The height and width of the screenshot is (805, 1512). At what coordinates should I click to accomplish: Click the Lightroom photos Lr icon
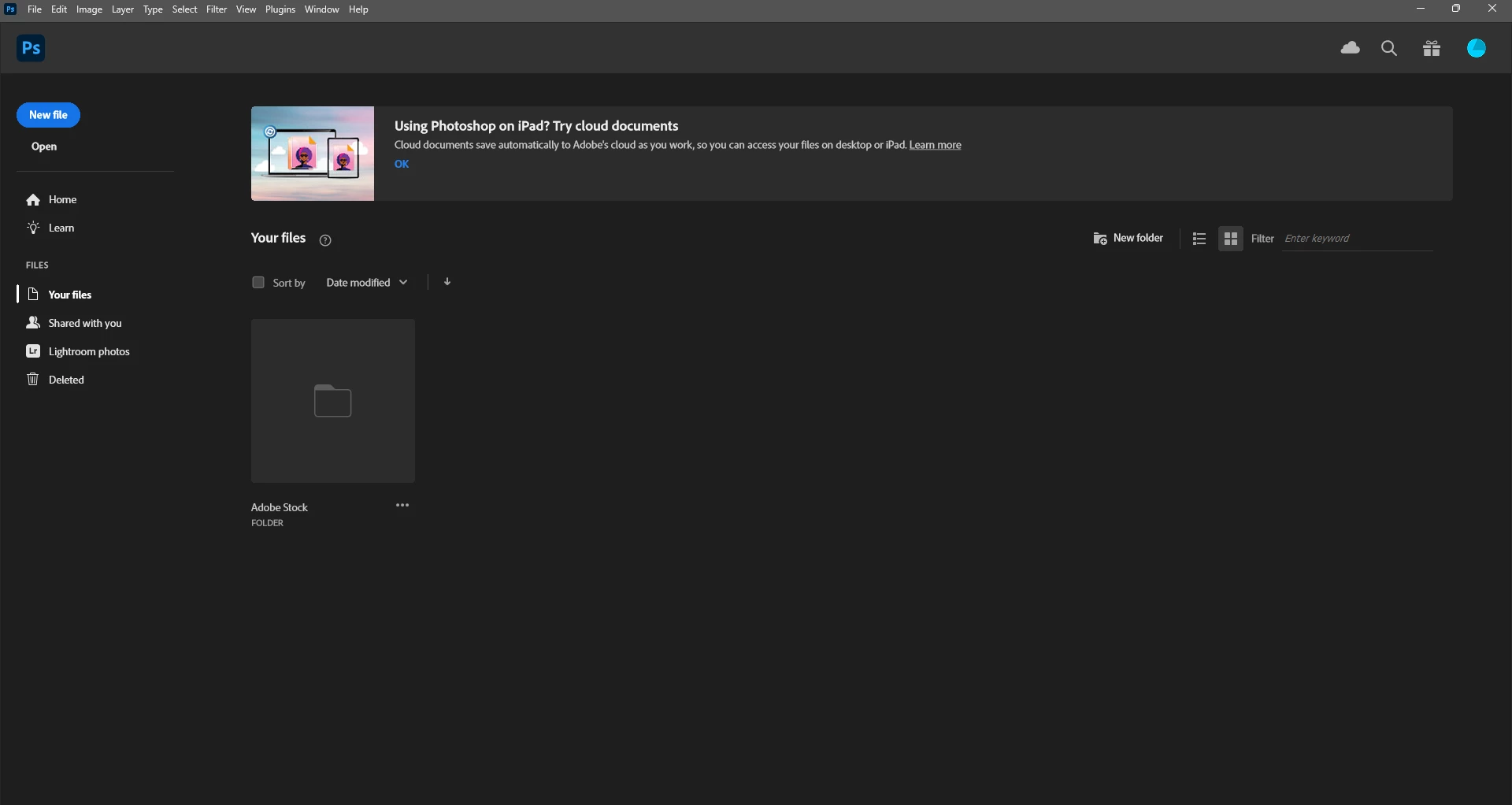(33, 351)
